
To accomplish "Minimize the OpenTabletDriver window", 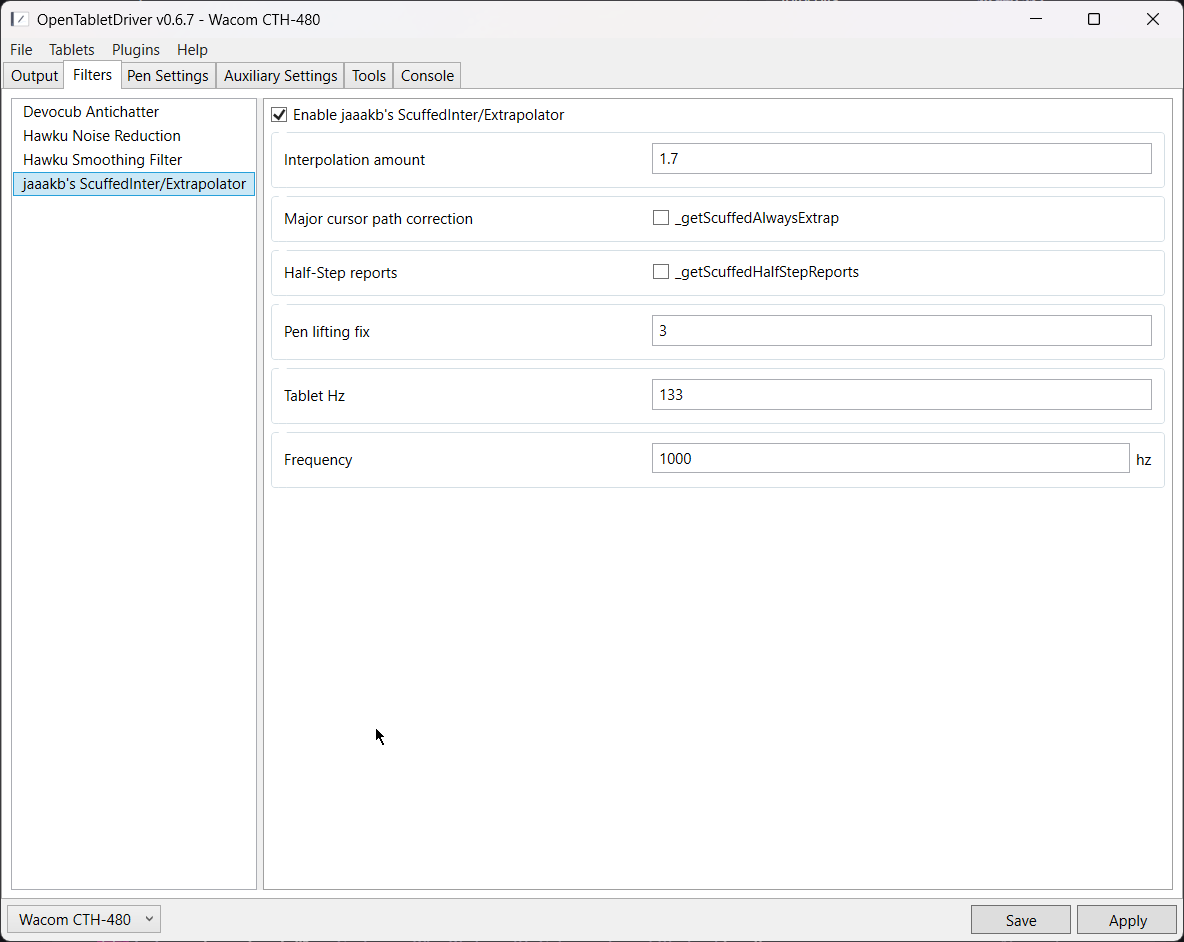I will click(1036, 19).
